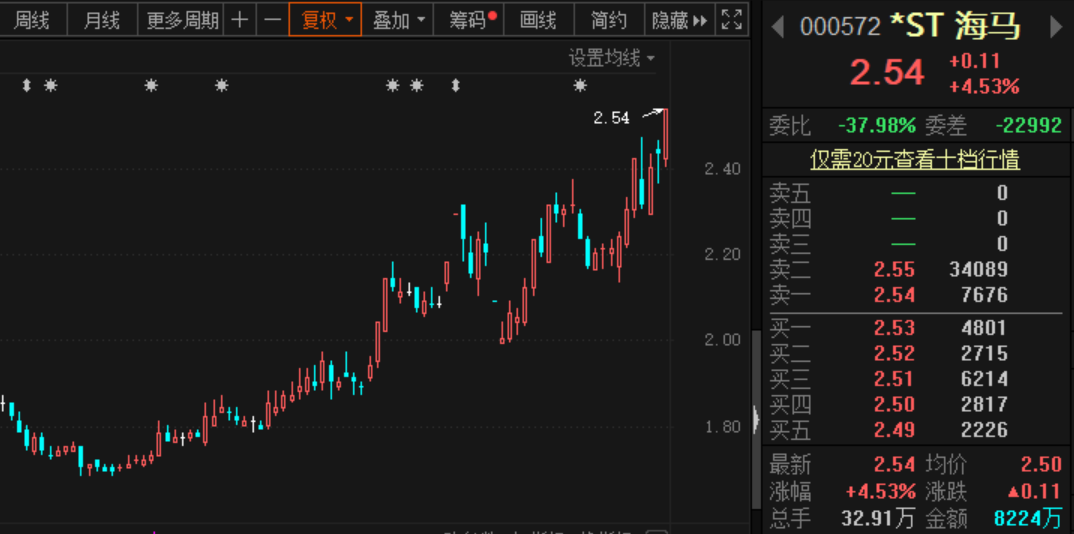Click the 1.80 price axis label

pyautogui.click(x=722, y=427)
